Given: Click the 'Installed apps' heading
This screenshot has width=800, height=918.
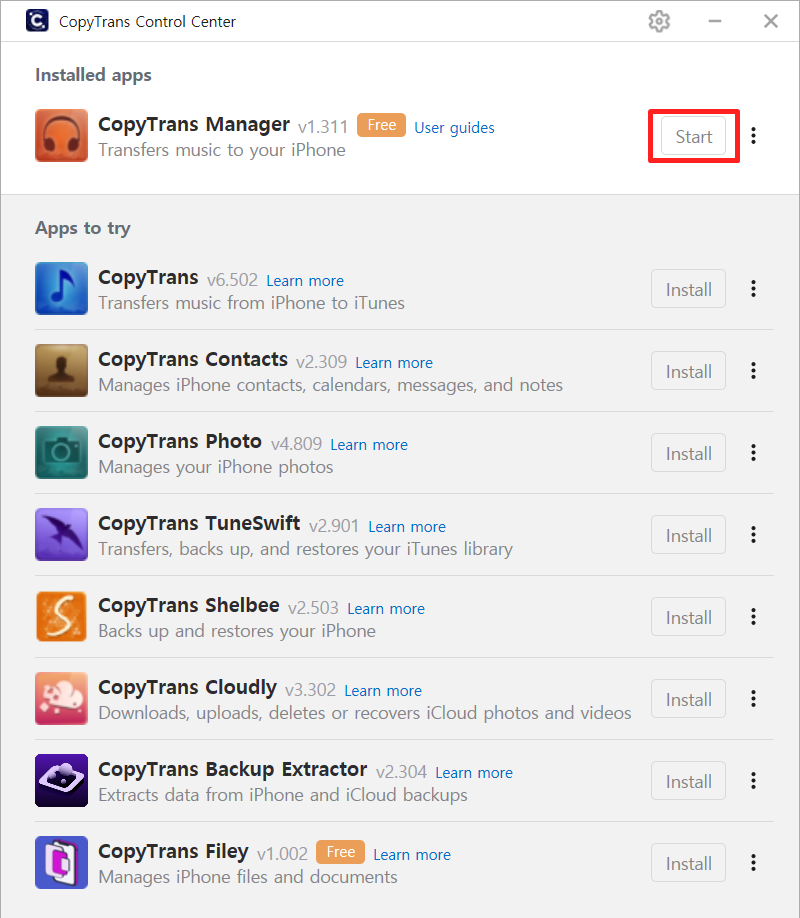Looking at the screenshot, I should [x=93, y=75].
